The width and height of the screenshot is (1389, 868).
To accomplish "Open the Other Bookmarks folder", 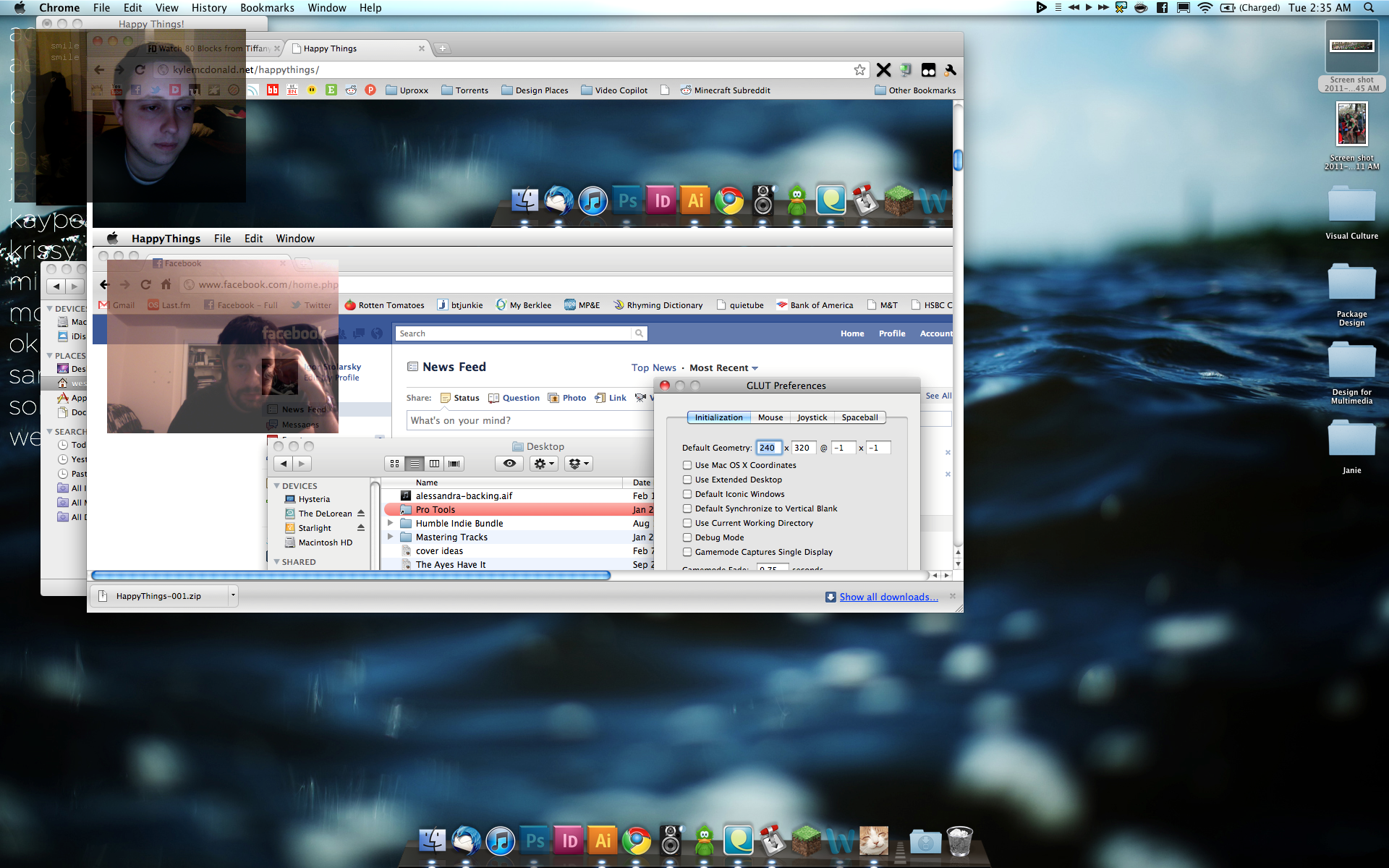I will point(915,90).
